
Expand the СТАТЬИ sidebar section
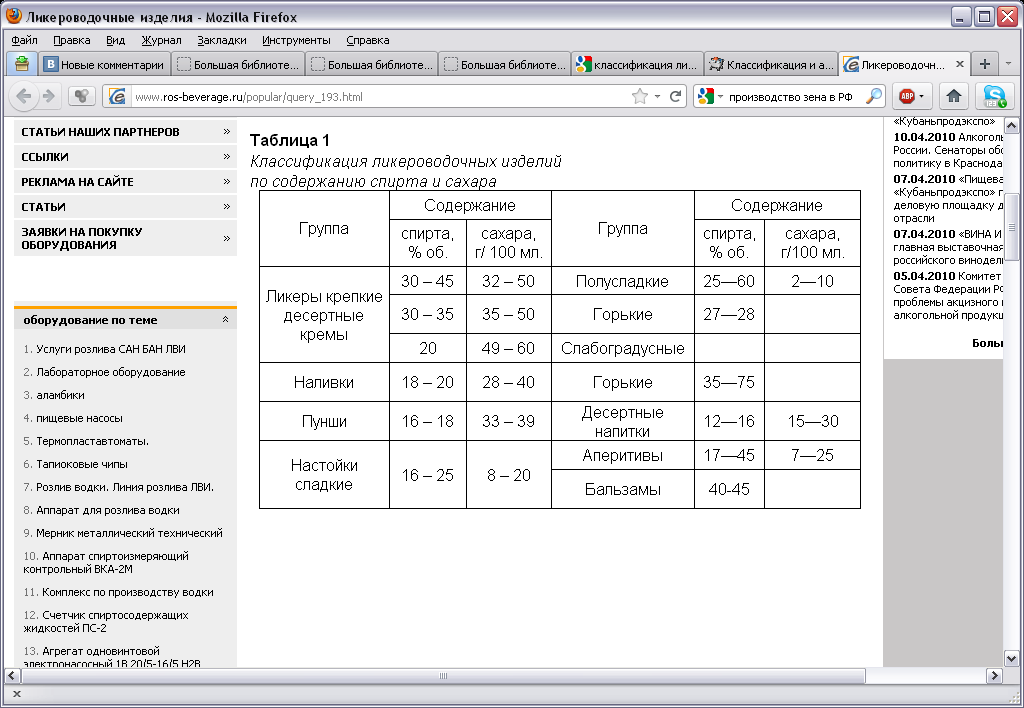[x=125, y=206]
